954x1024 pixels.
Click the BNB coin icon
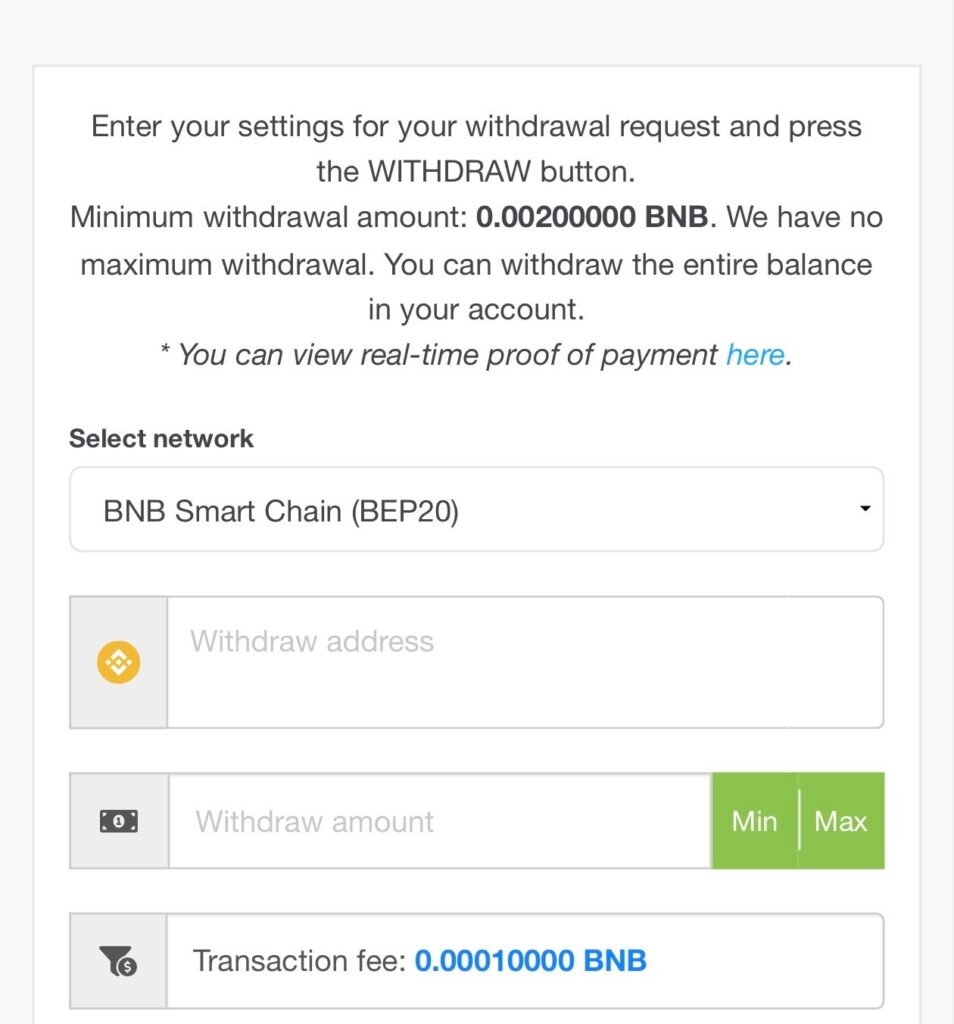[118, 662]
